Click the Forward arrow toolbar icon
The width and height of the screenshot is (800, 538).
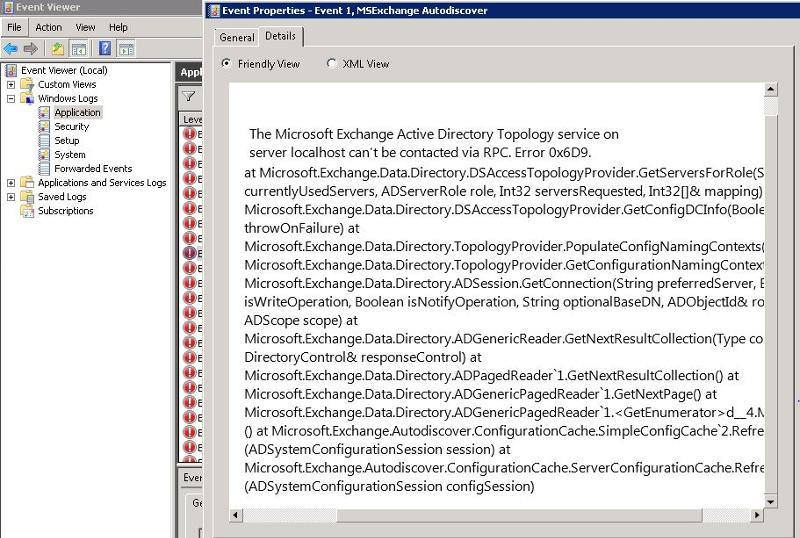[x=31, y=49]
